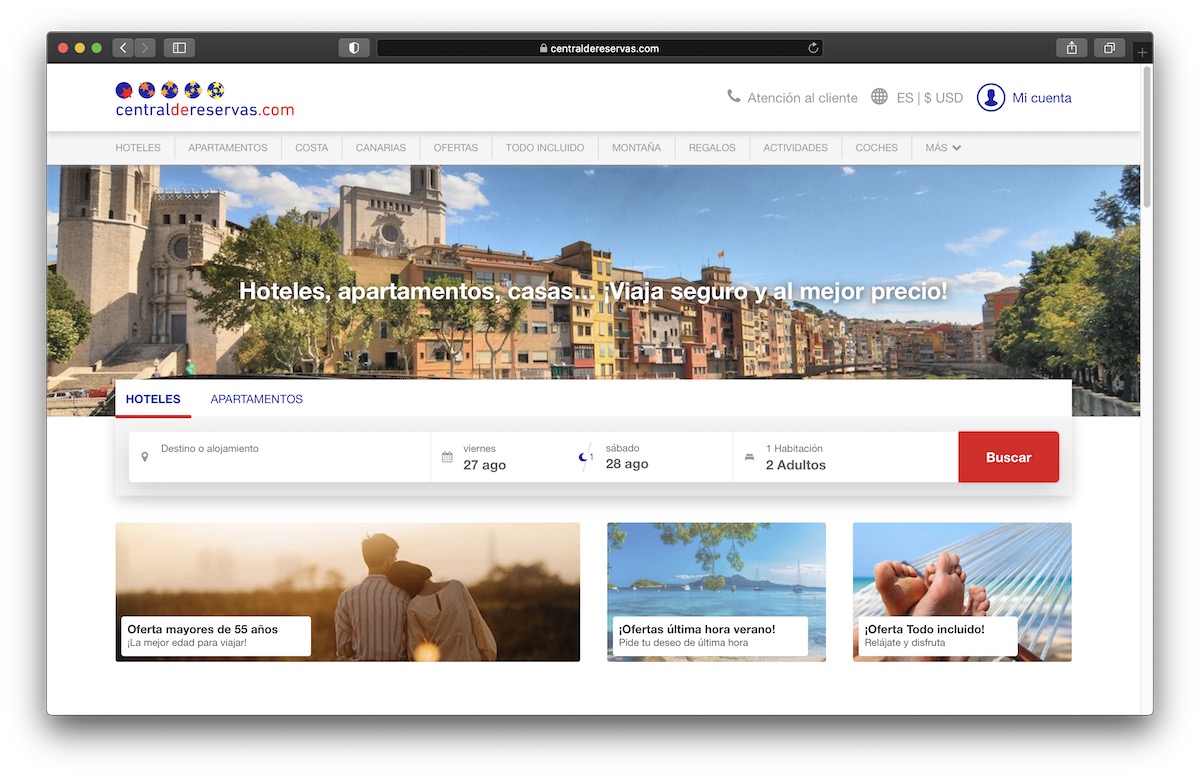Image resolution: width=1200 pixels, height=777 pixels.
Task: Show all tabs overview button
Action: pyautogui.click(x=1110, y=48)
